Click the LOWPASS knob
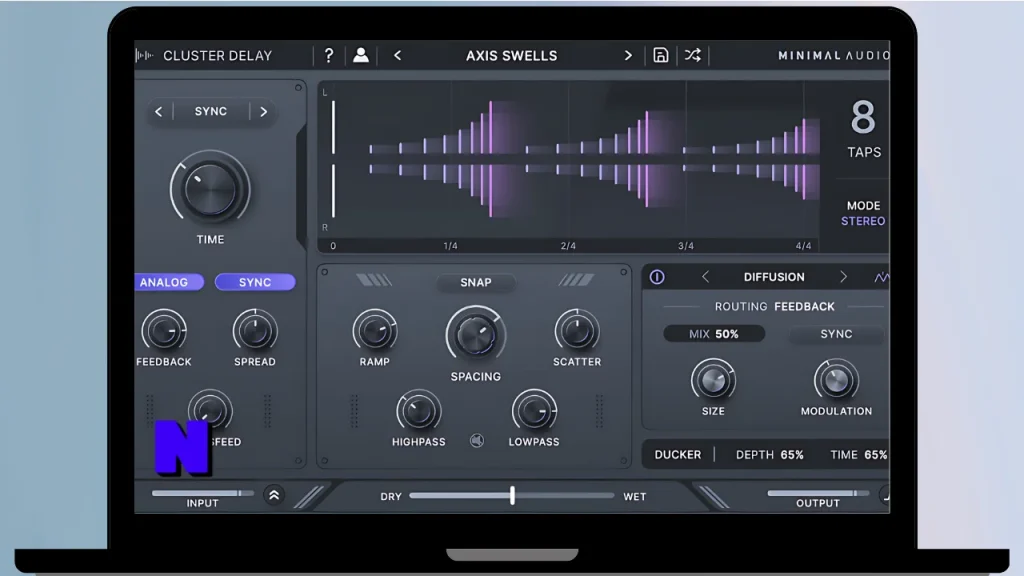This screenshot has width=1024, height=576. pos(534,411)
